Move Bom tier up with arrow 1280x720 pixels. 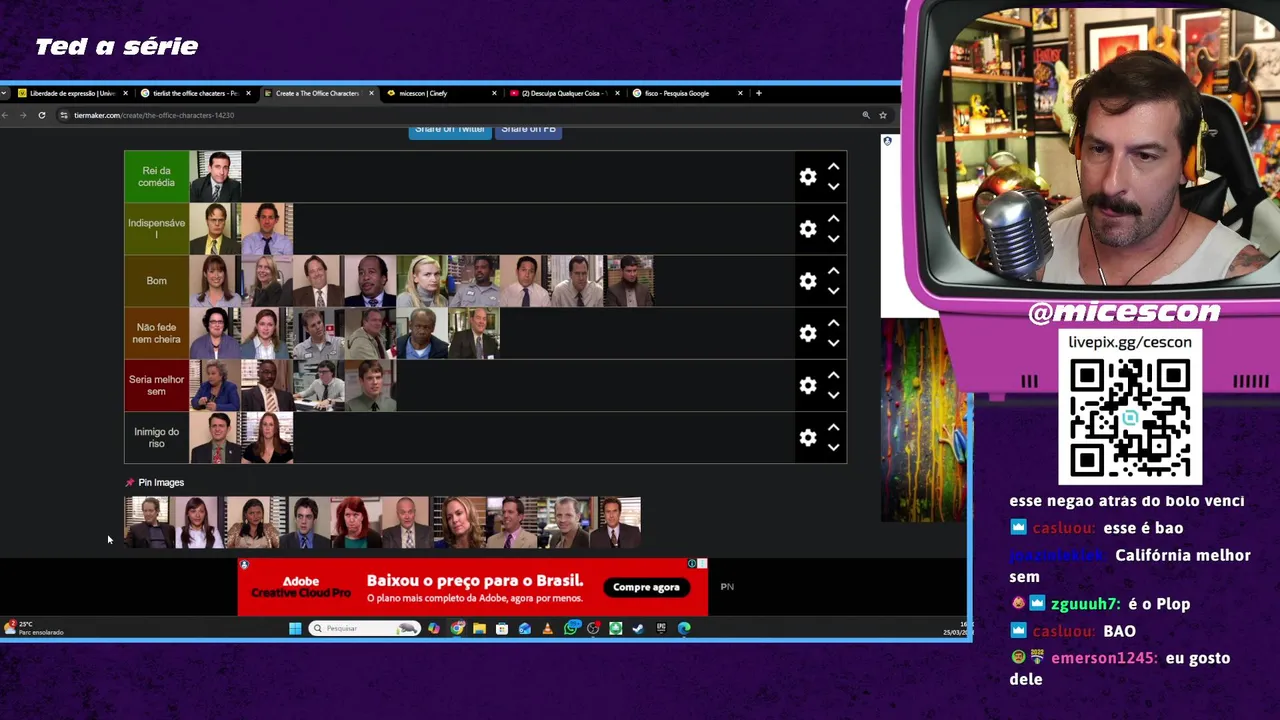coord(833,271)
